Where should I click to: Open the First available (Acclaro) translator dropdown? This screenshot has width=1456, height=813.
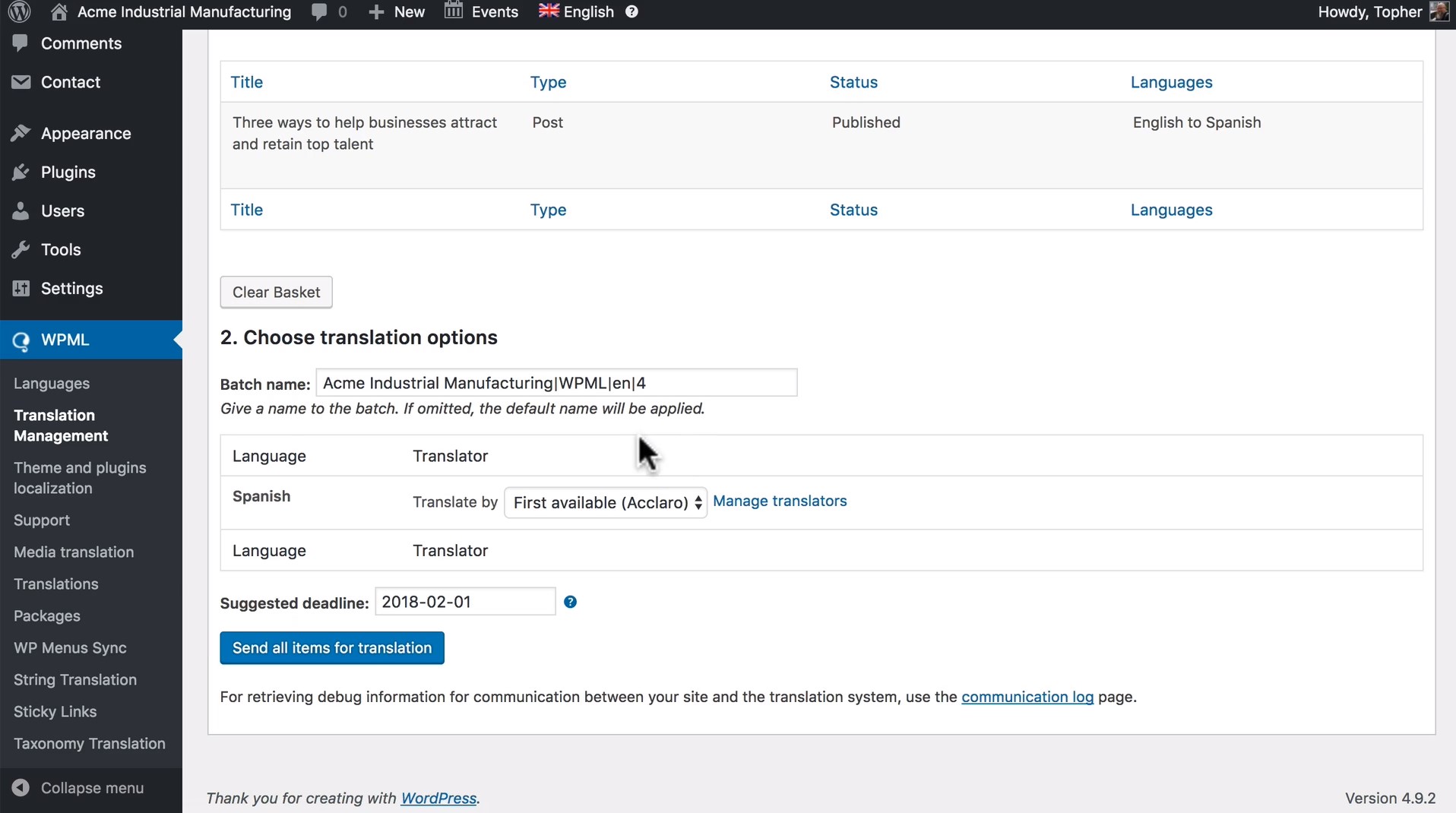pos(604,502)
